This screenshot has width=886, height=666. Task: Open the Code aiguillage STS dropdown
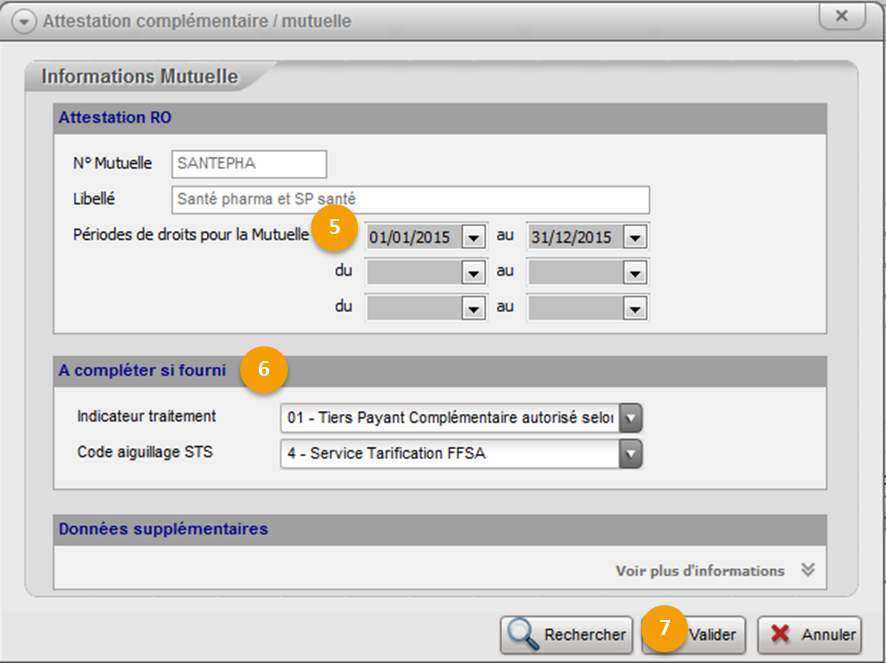tap(629, 454)
